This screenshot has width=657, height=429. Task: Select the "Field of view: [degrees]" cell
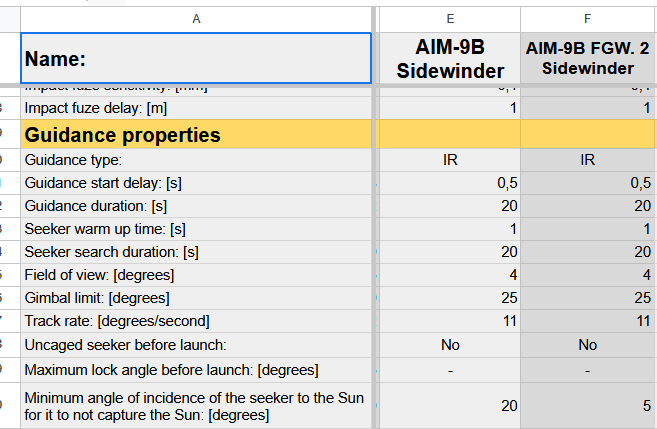pos(196,275)
